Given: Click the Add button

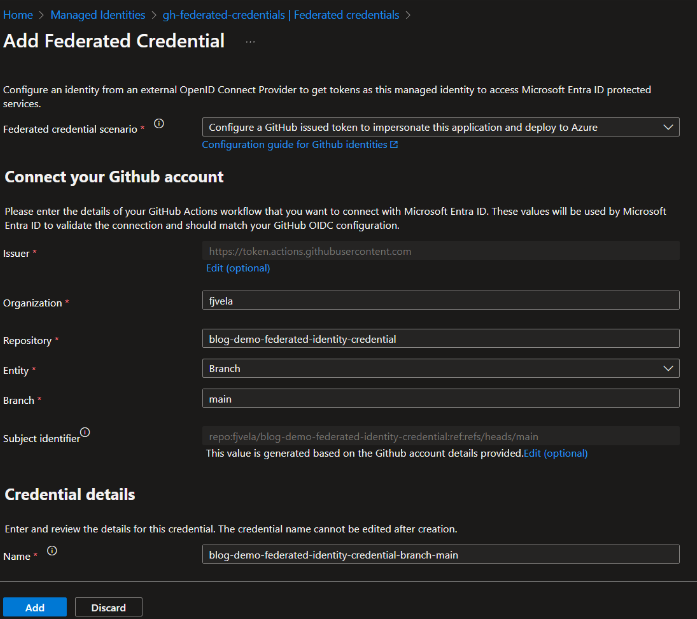Looking at the screenshot, I should click(x=35, y=607).
